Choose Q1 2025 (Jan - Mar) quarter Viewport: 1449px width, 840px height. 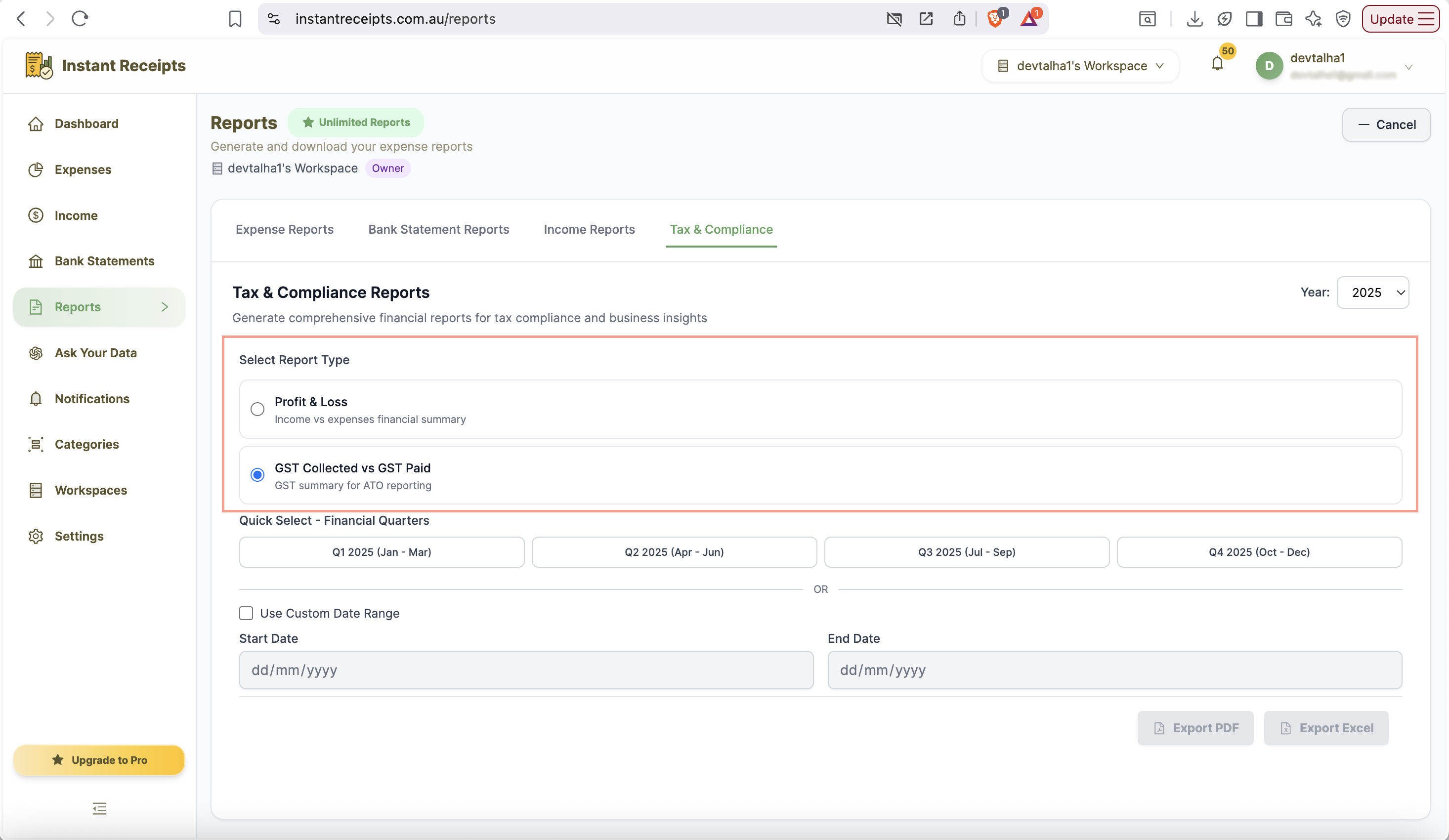pyautogui.click(x=382, y=552)
